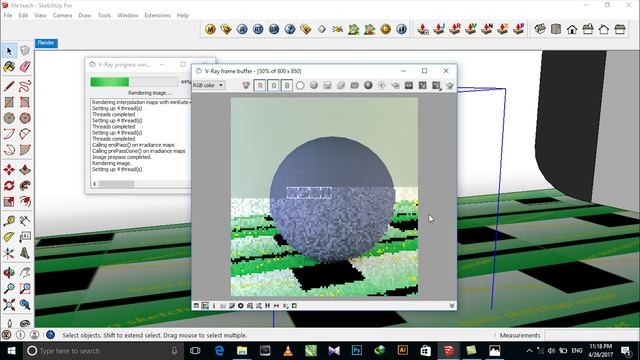Open the Help menu
This screenshot has height=360, width=640.
[x=183, y=16]
